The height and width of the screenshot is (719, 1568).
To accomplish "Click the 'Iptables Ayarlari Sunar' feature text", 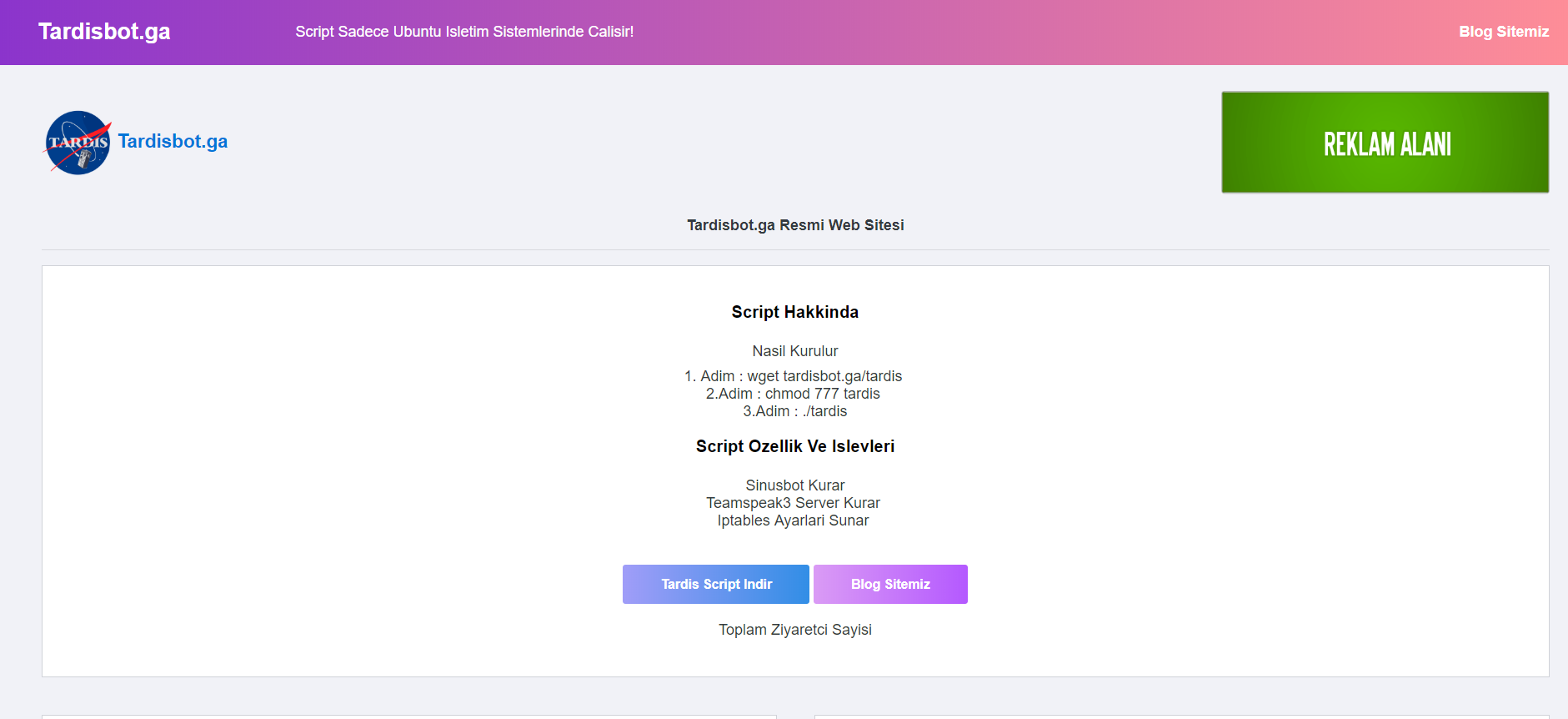I will [794, 520].
